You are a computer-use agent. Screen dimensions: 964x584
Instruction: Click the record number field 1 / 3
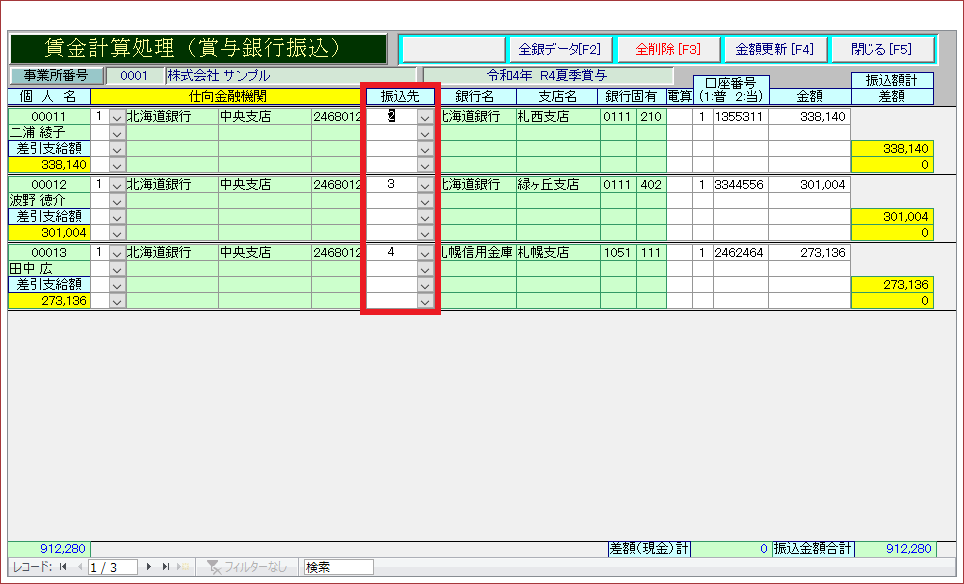click(113, 567)
